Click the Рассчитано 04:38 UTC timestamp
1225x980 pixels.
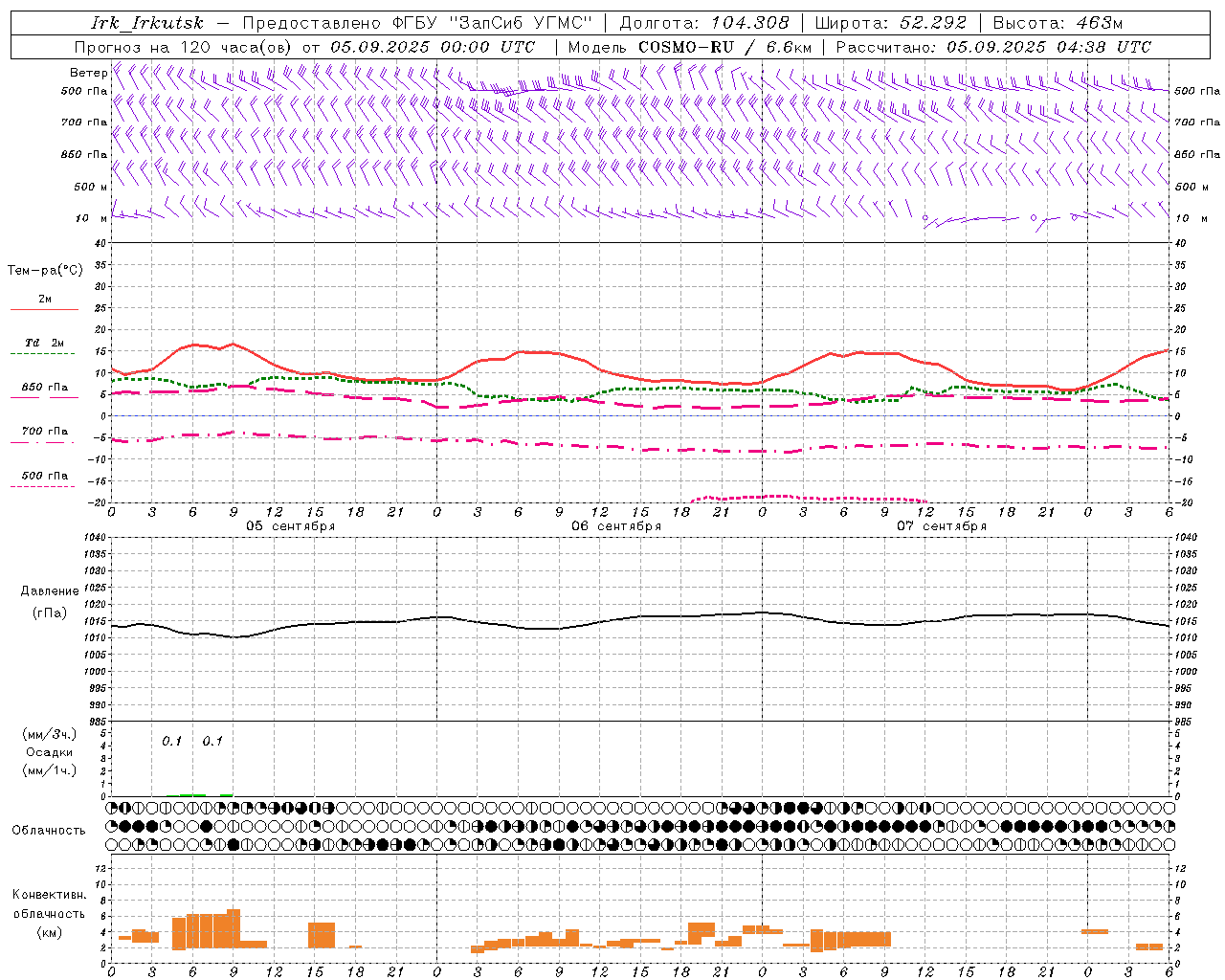[x=993, y=47]
